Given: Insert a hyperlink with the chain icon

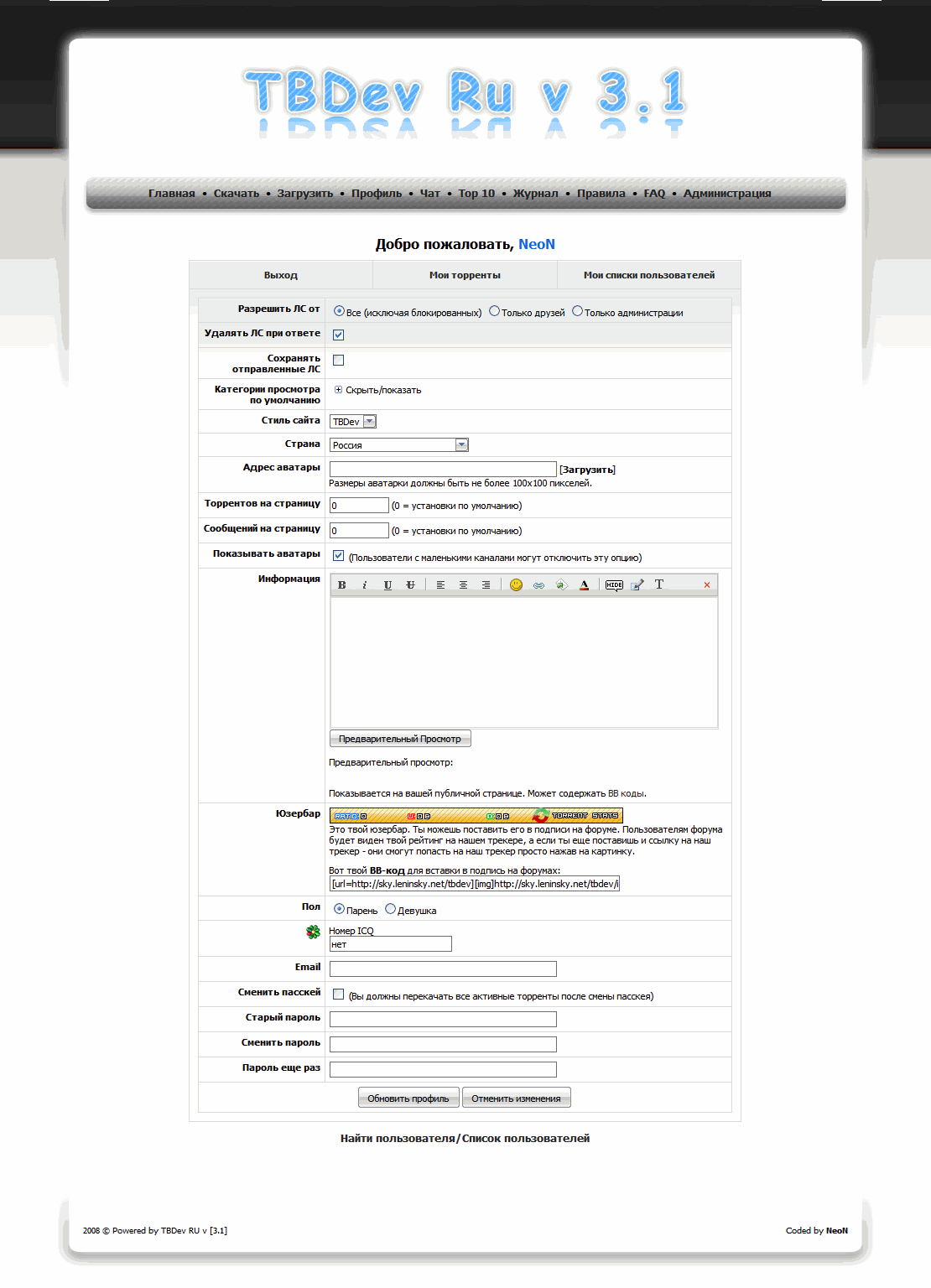Looking at the screenshot, I should [538, 584].
